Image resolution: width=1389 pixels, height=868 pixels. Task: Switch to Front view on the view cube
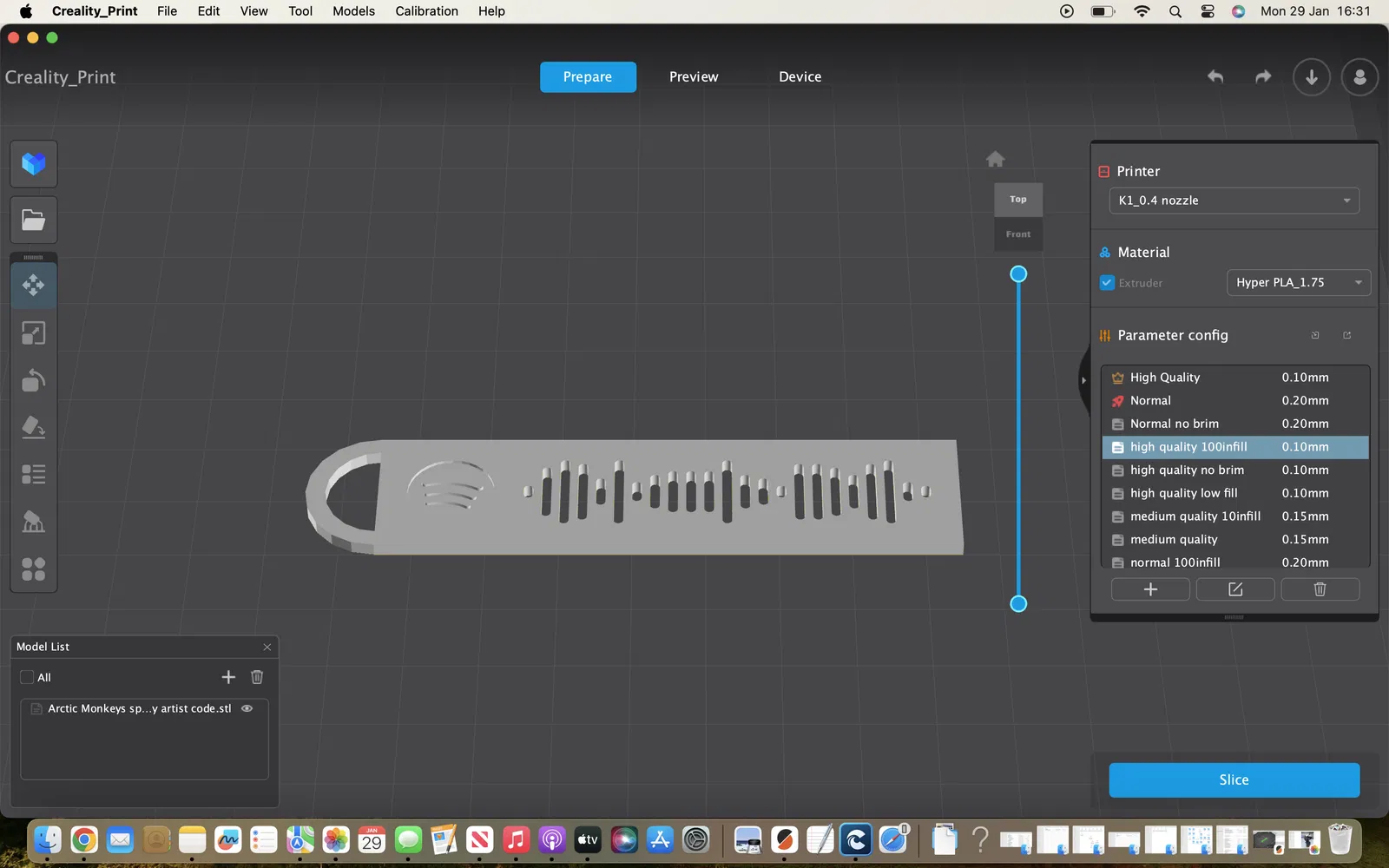click(1018, 234)
